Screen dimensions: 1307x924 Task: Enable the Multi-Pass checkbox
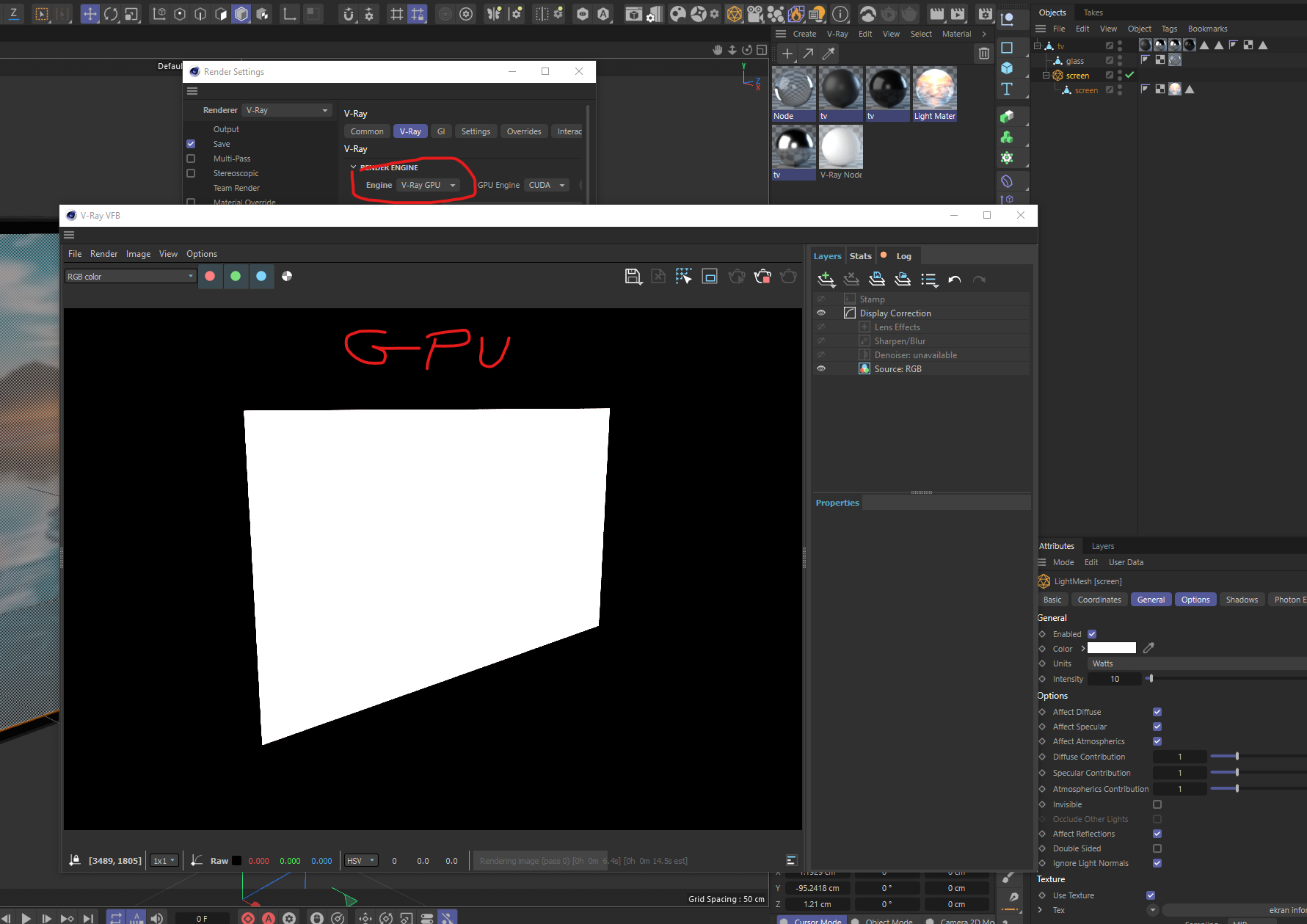(191, 159)
